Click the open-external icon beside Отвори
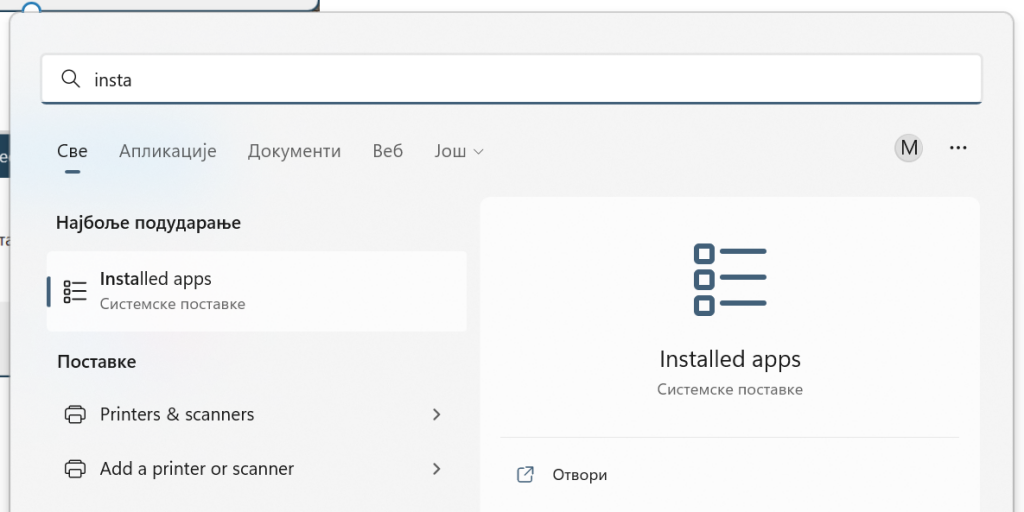The width and height of the screenshot is (1024, 512). click(525, 474)
